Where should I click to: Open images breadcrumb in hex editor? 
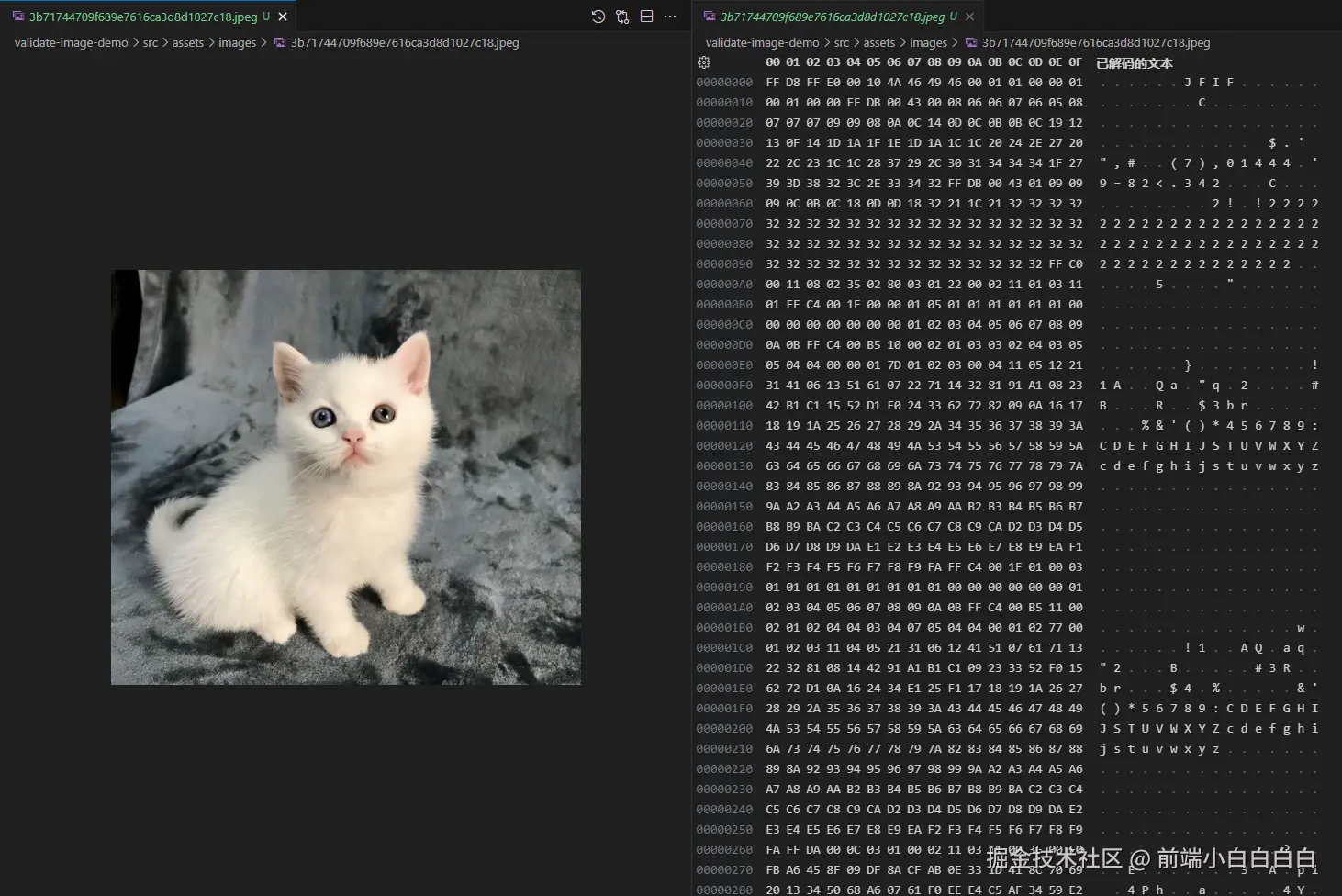[928, 42]
